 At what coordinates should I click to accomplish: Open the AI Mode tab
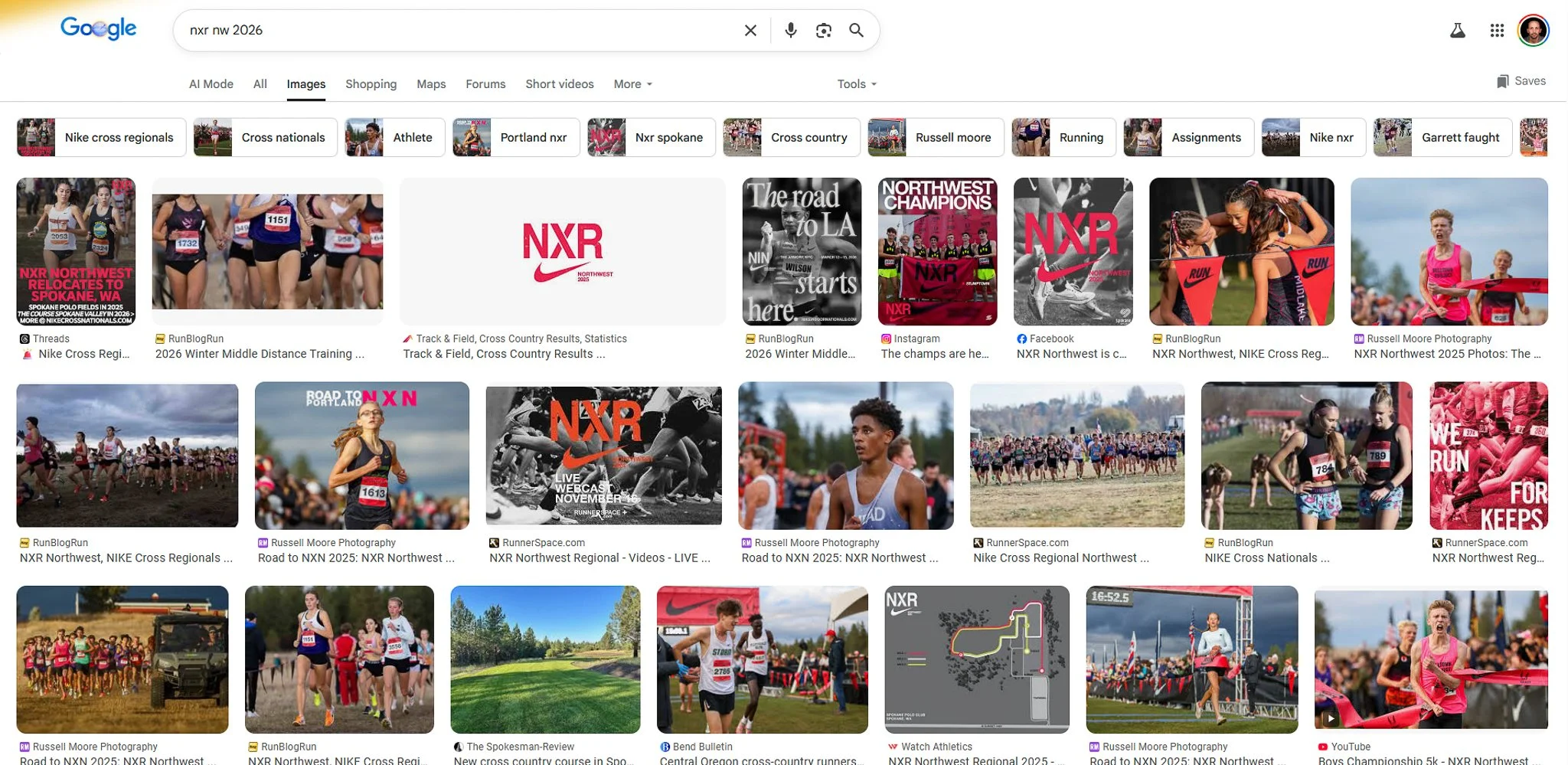point(211,84)
